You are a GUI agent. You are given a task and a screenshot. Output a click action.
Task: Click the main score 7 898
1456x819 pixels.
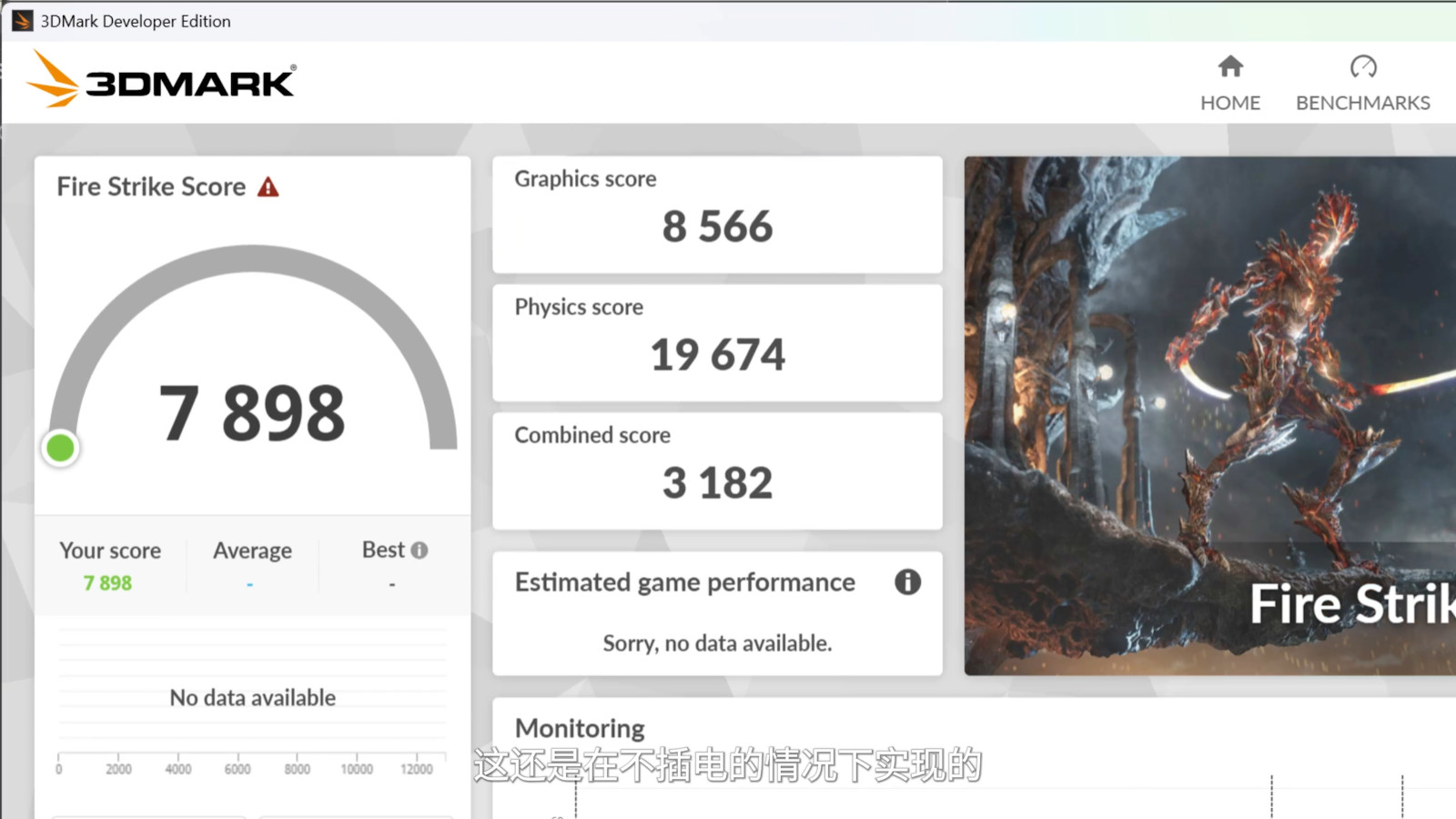pyautogui.click(x=252, y=413)
